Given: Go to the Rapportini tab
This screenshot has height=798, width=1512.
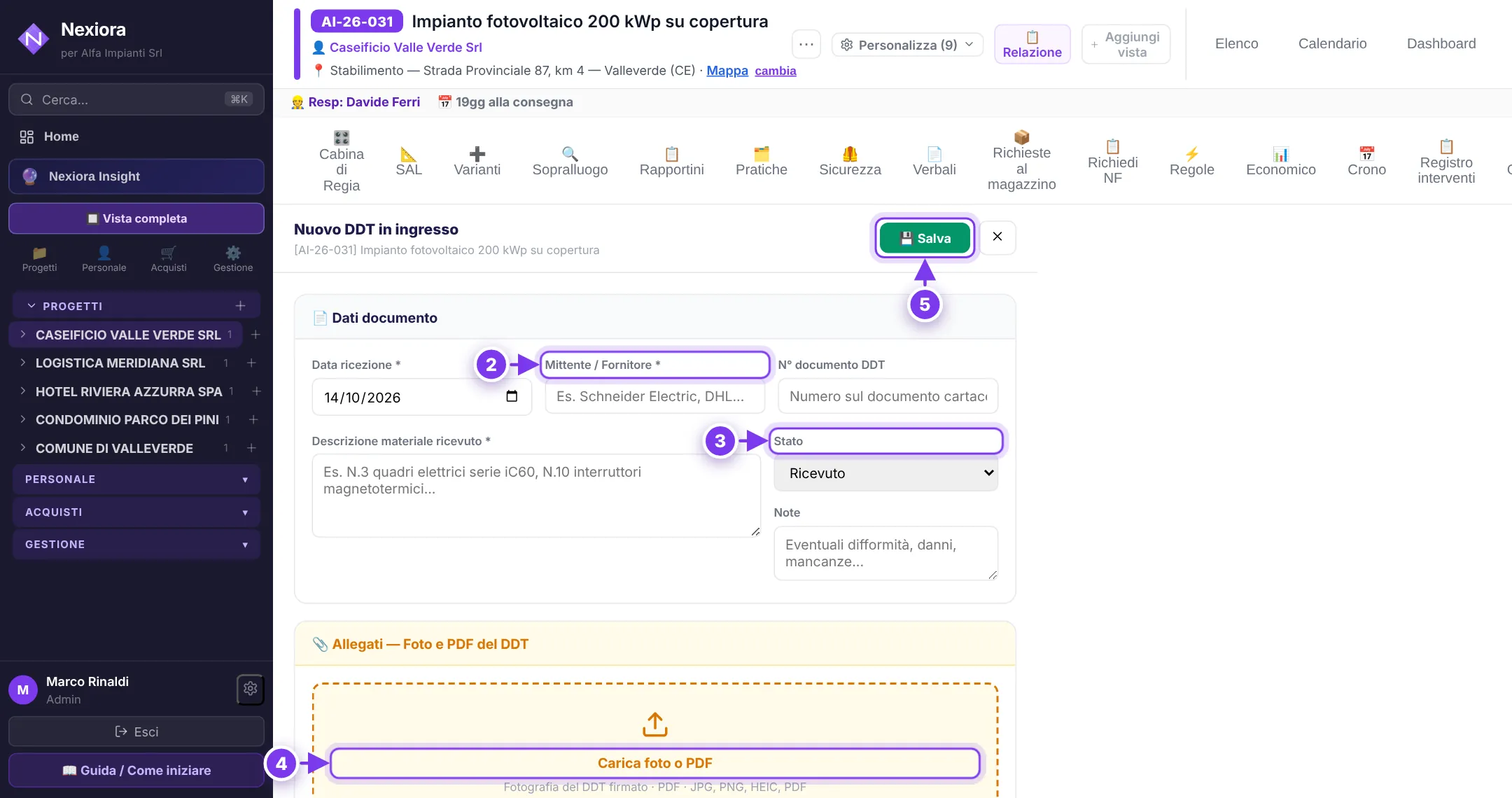Looking at the screenshot, I should click(x=672, y=162).
